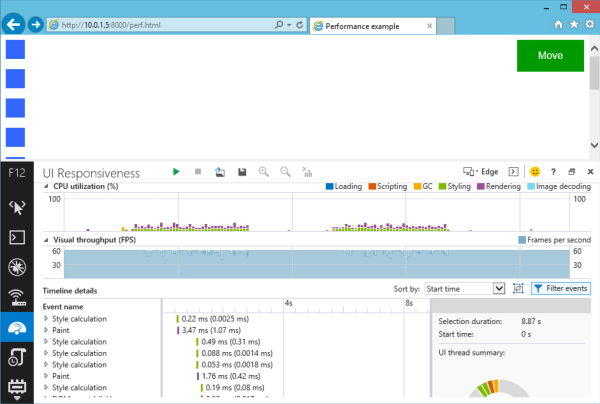Screen dimensions: 600x404
Task: Click the Selection duration 8.87 s value
Action: [531, 321]
